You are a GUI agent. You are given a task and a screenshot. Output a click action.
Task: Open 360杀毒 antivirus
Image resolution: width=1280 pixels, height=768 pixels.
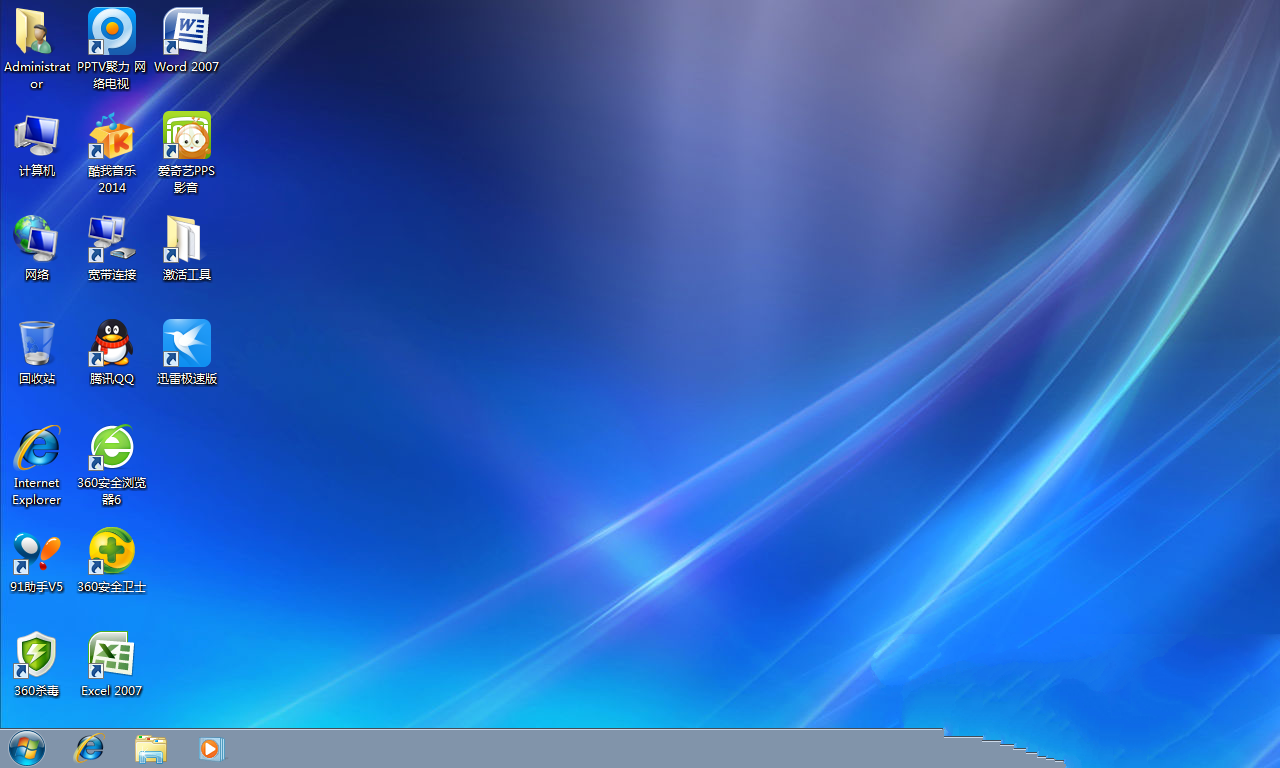pyautogui.click(x=36, y=655)
